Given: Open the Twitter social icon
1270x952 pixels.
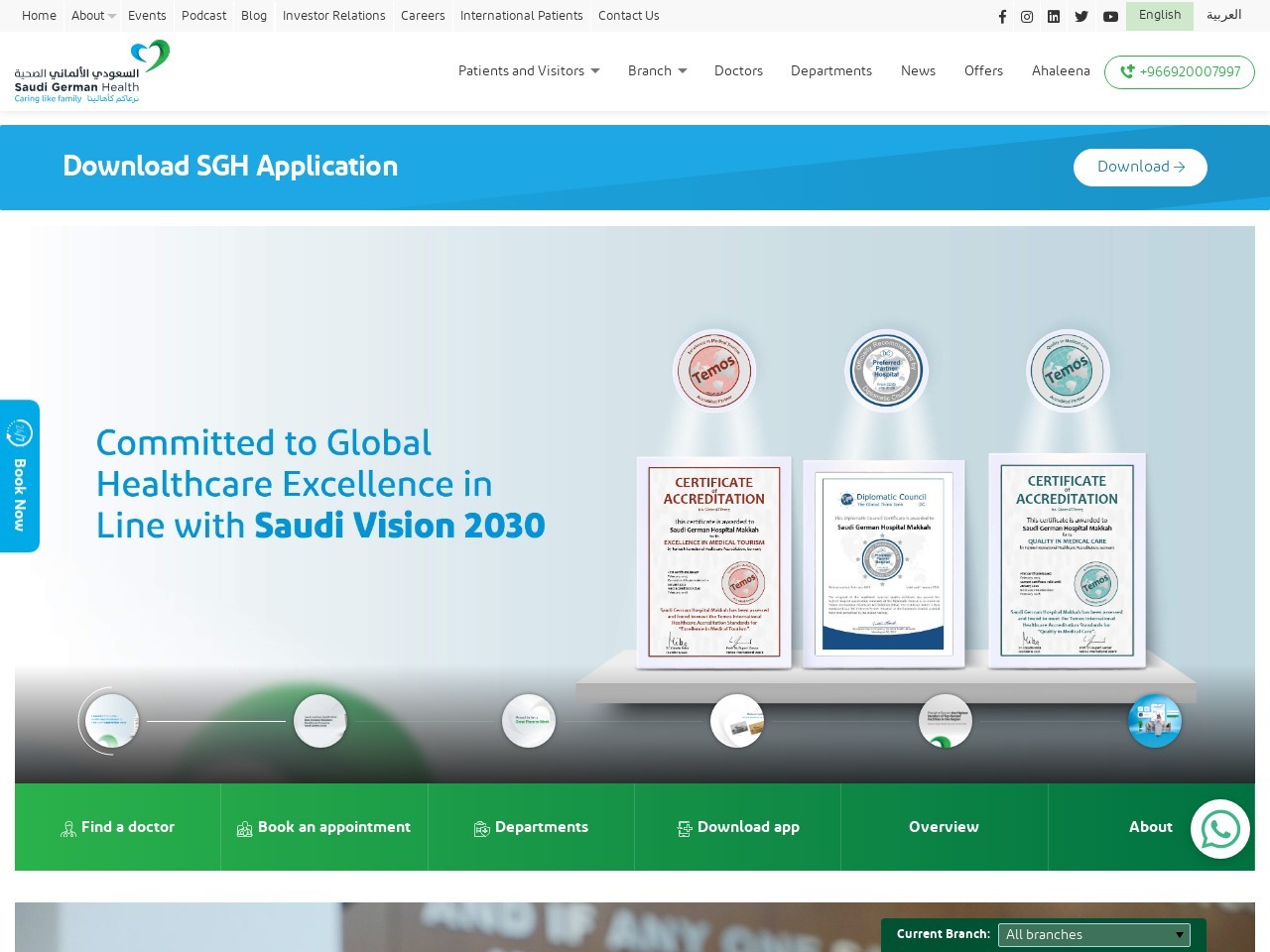Looking at the screenshot, I should pos(1081,17).
